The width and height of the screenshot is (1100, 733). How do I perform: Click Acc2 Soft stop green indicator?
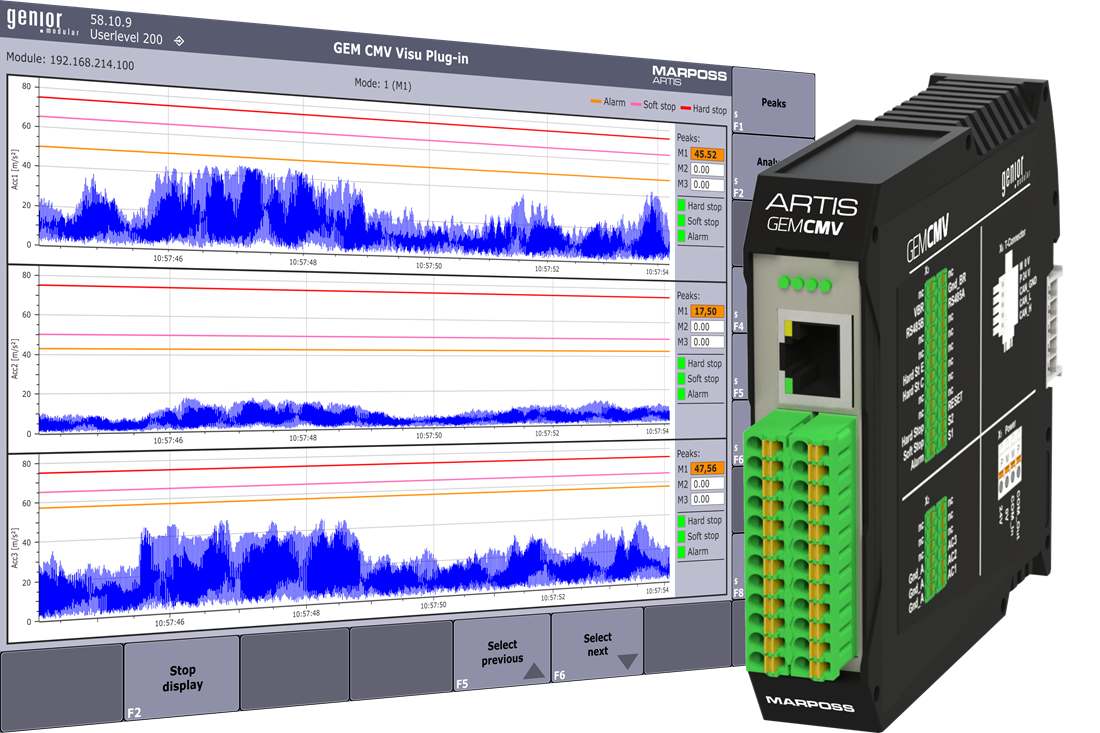681,378
